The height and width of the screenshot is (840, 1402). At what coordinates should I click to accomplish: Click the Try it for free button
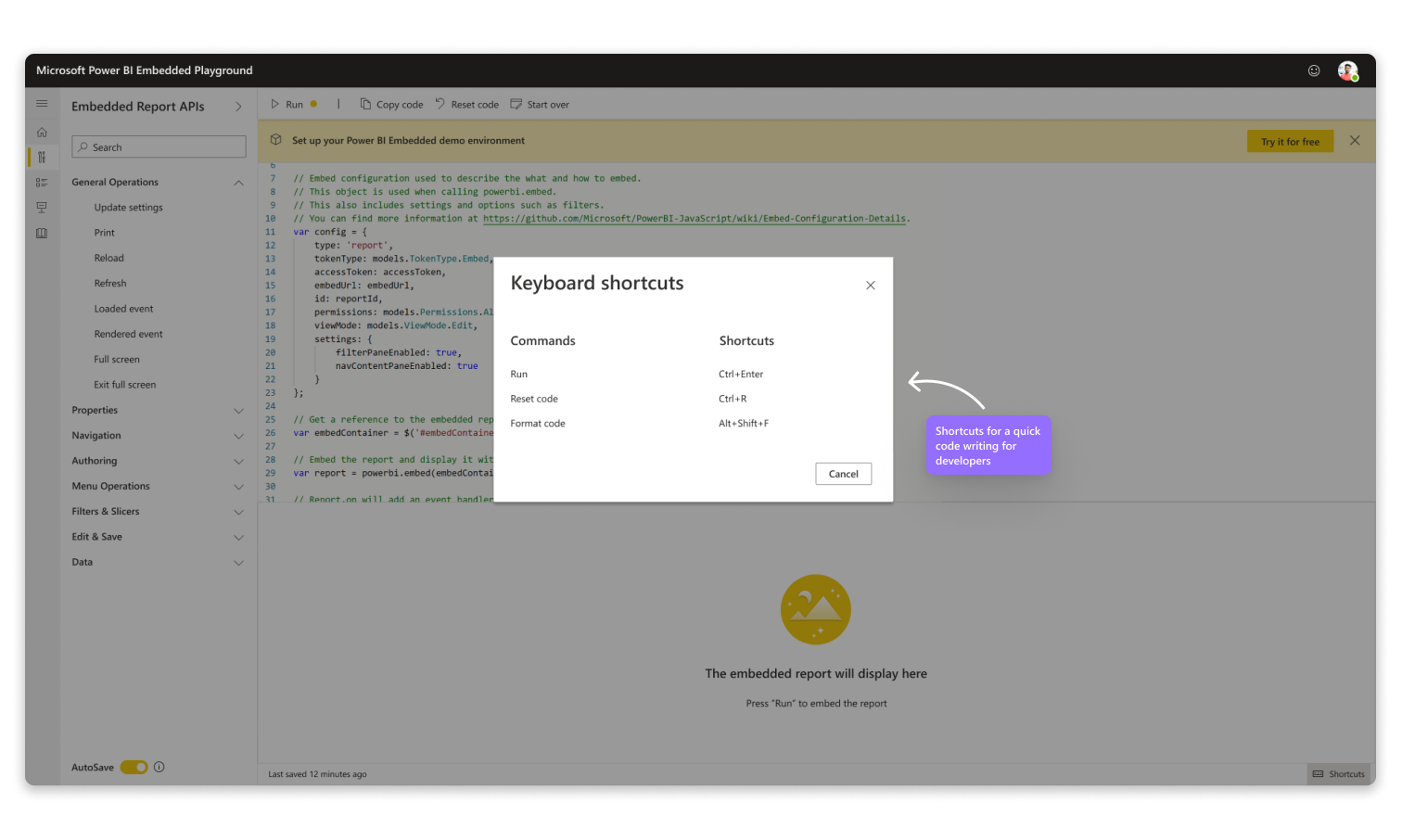[x=1290, y=142]
